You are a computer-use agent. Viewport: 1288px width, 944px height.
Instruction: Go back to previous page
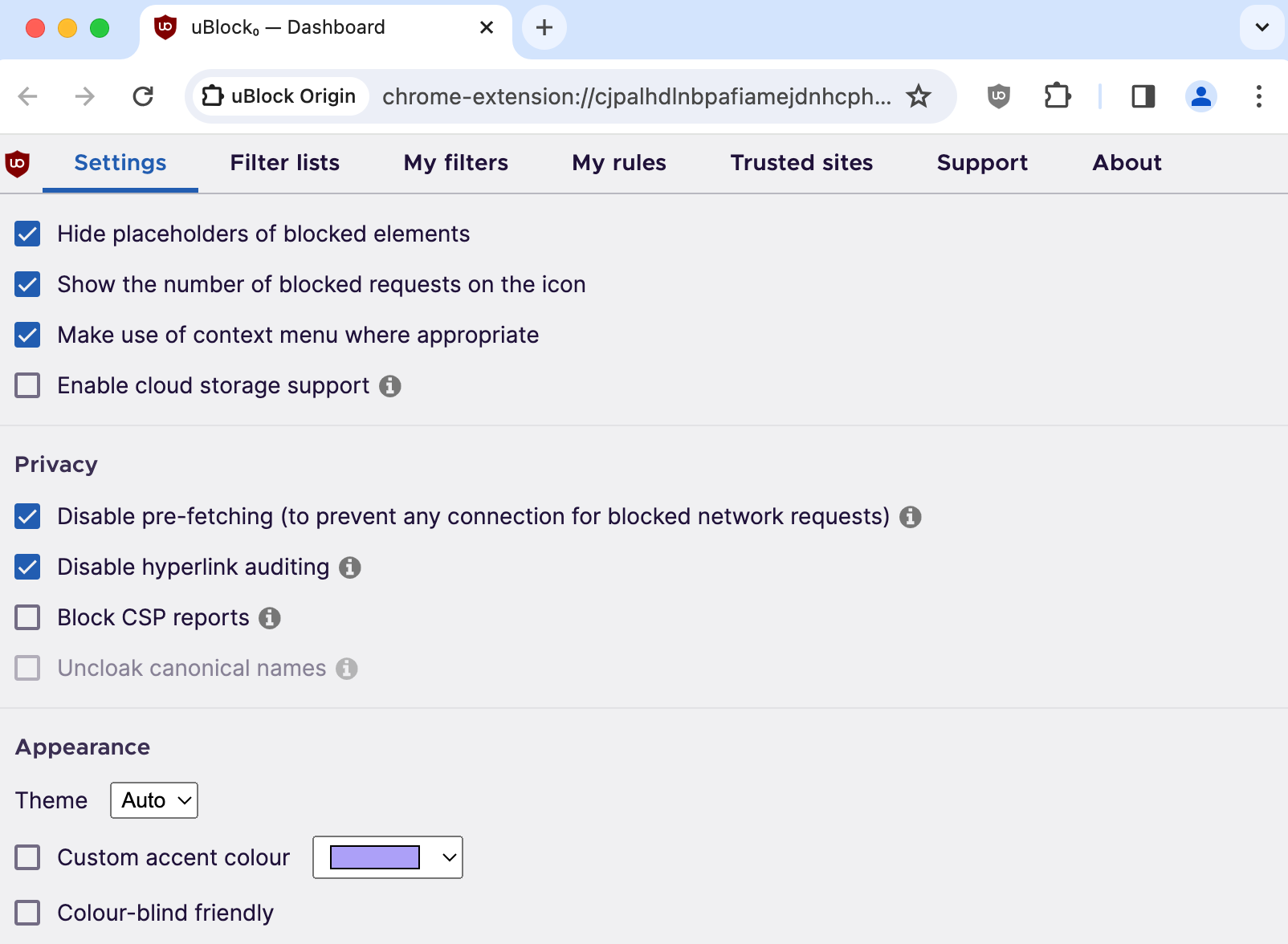(x=28, y=96)
